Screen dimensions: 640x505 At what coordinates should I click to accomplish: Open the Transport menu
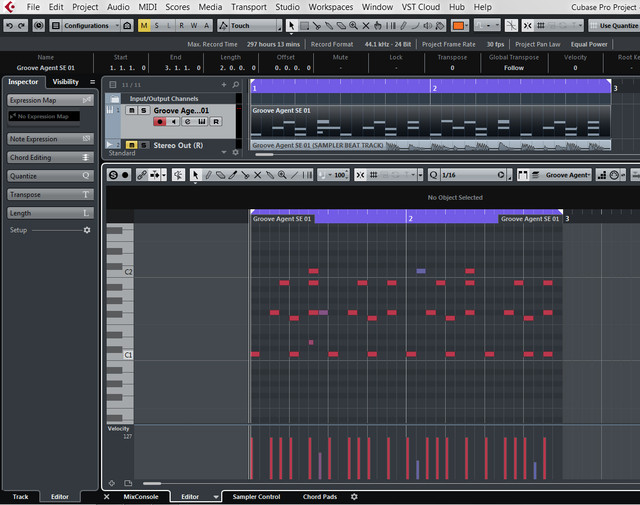tap(249, 7)
